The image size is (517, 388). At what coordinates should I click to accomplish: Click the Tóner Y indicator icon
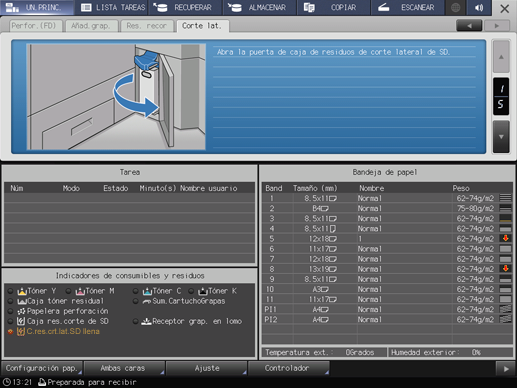pos(22,291)
